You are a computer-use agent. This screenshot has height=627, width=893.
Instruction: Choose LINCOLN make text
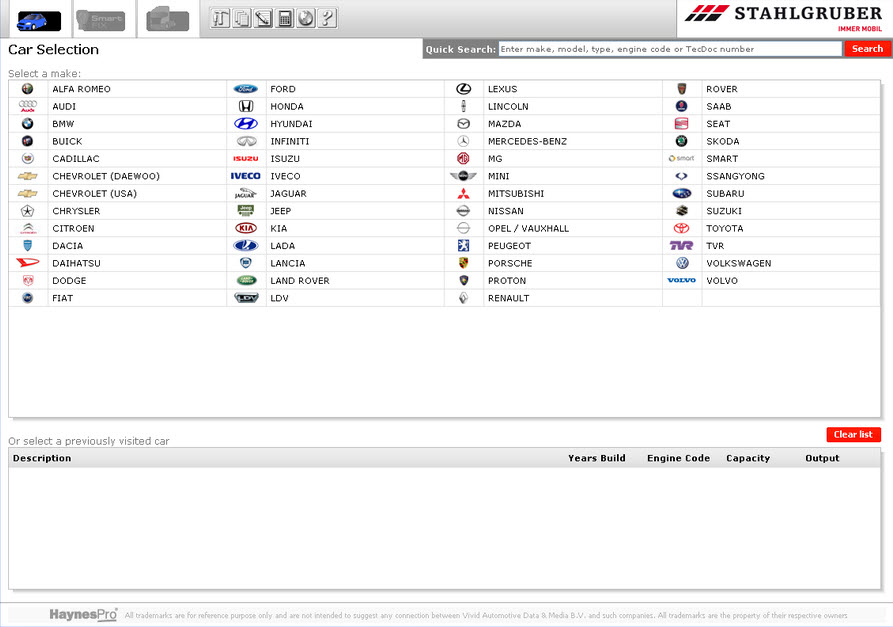(508, 106)
